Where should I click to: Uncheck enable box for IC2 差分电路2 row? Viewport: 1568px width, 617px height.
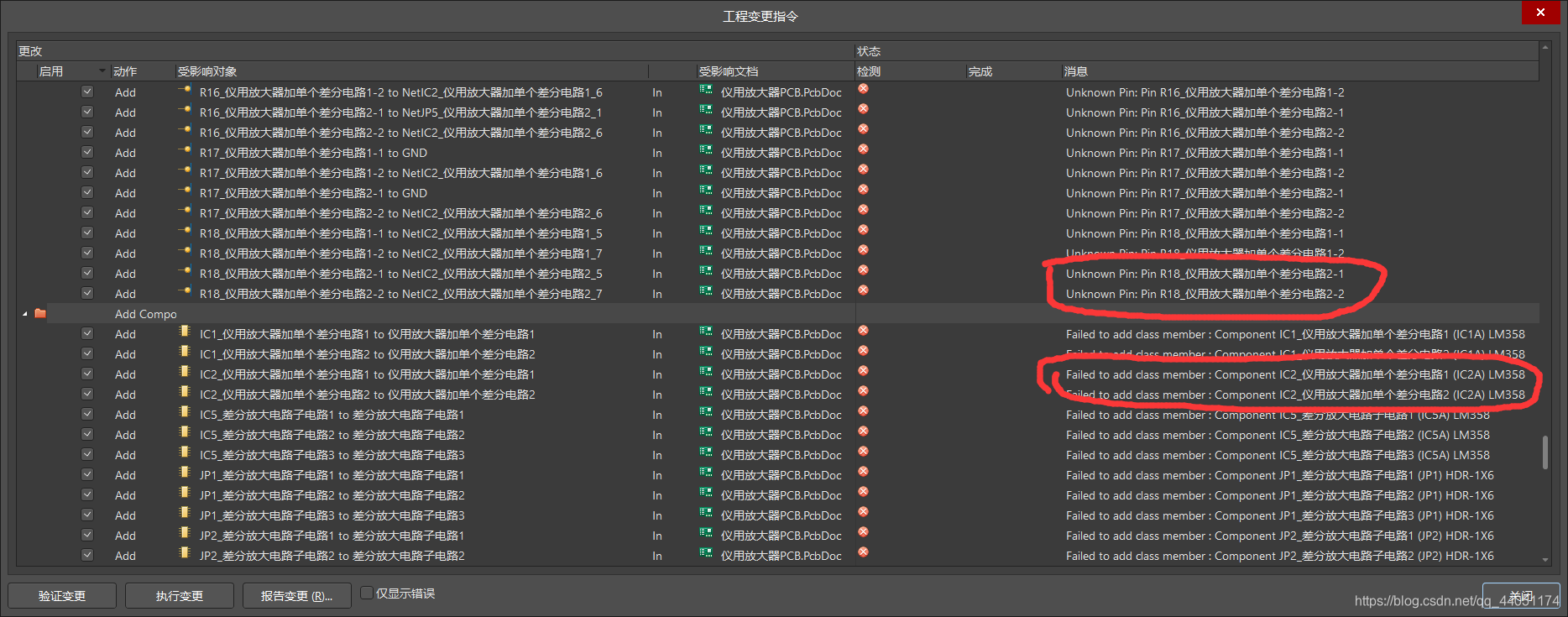pos(87,394)
